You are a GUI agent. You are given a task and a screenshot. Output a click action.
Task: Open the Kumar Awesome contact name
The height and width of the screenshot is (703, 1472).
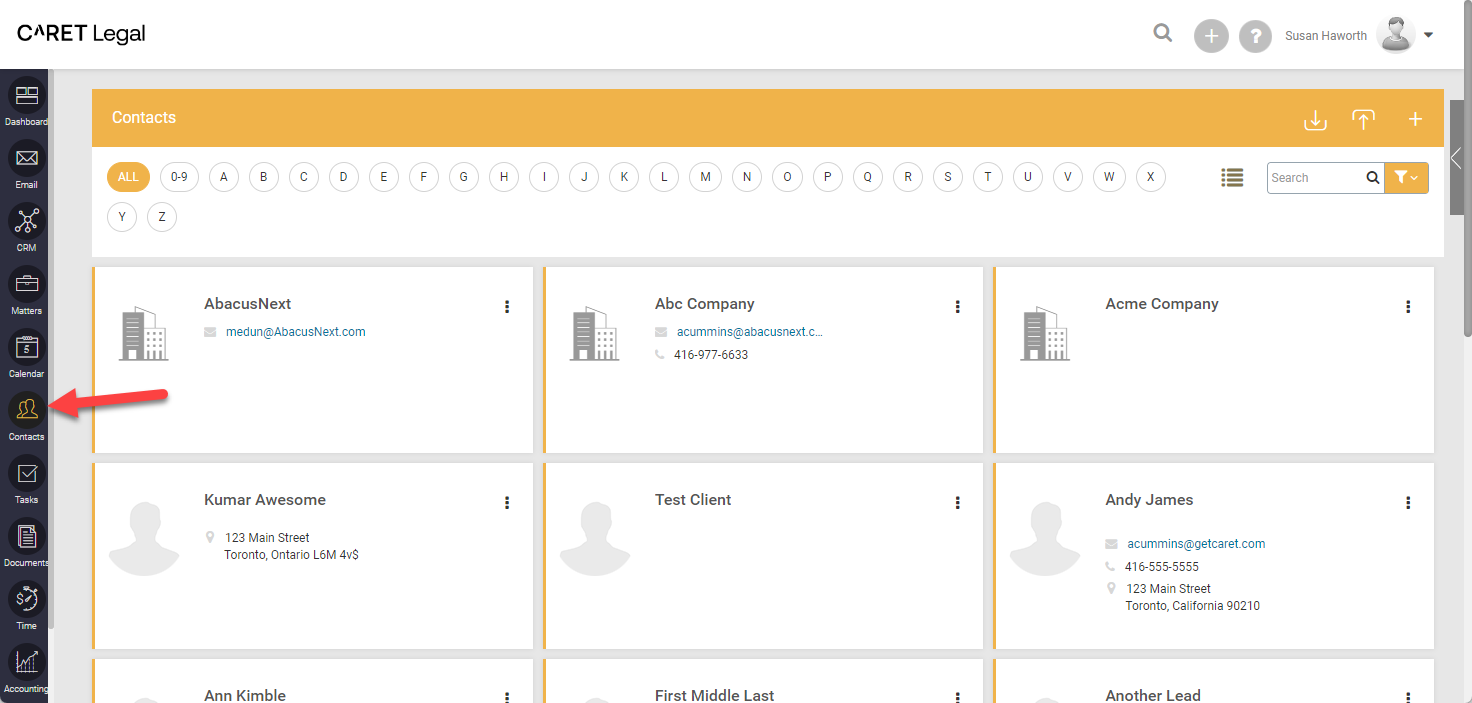click(265, 500)
